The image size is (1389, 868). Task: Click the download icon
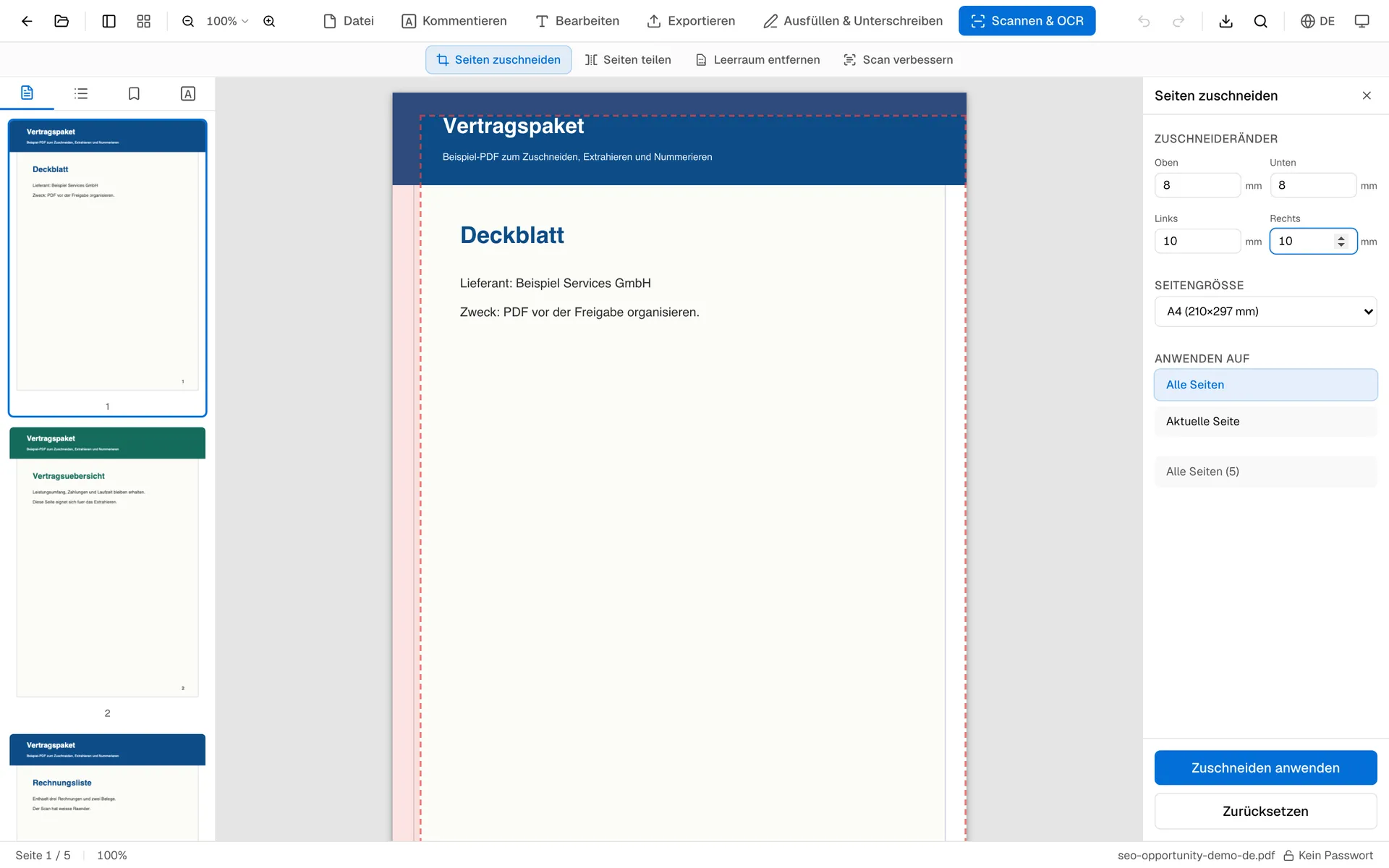1226,21
